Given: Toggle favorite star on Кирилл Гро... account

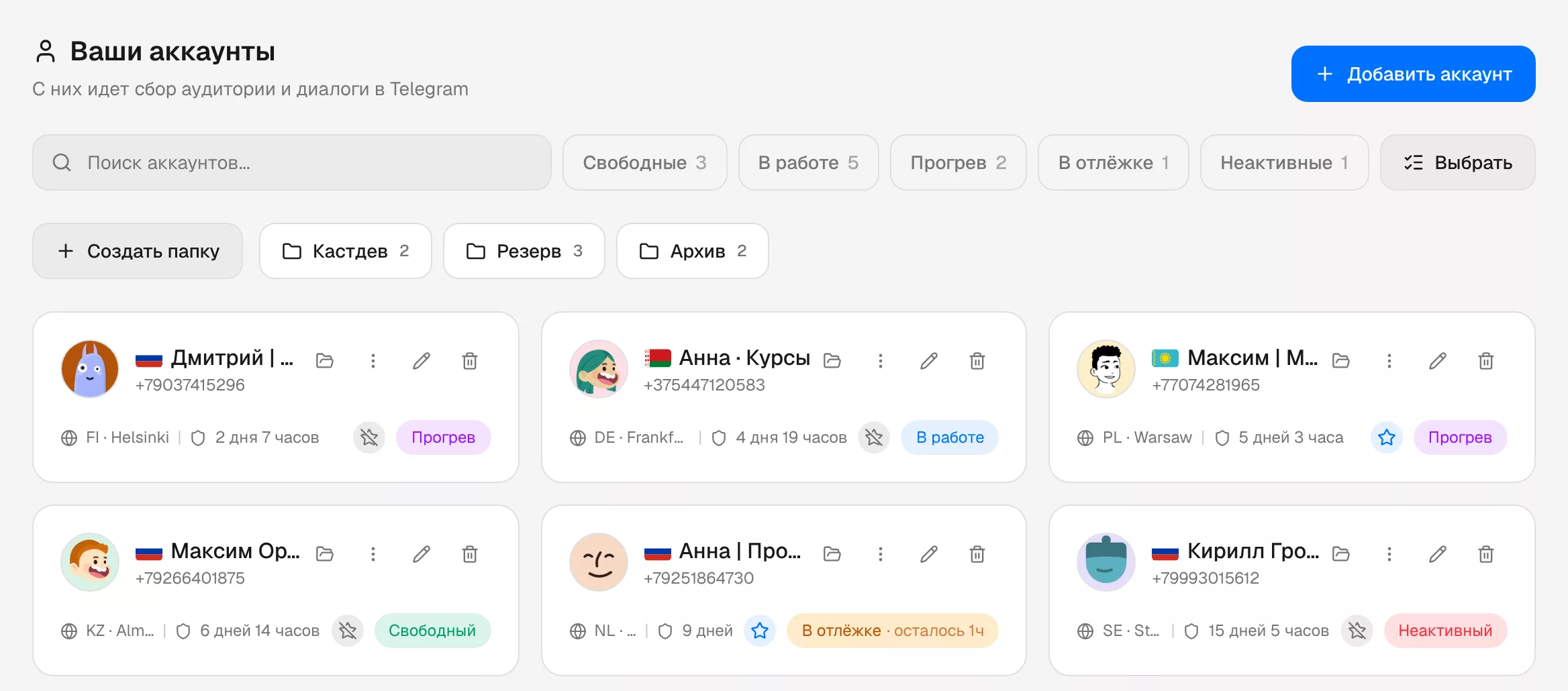Looking at the screenshot, I should tap(1357, 631).
